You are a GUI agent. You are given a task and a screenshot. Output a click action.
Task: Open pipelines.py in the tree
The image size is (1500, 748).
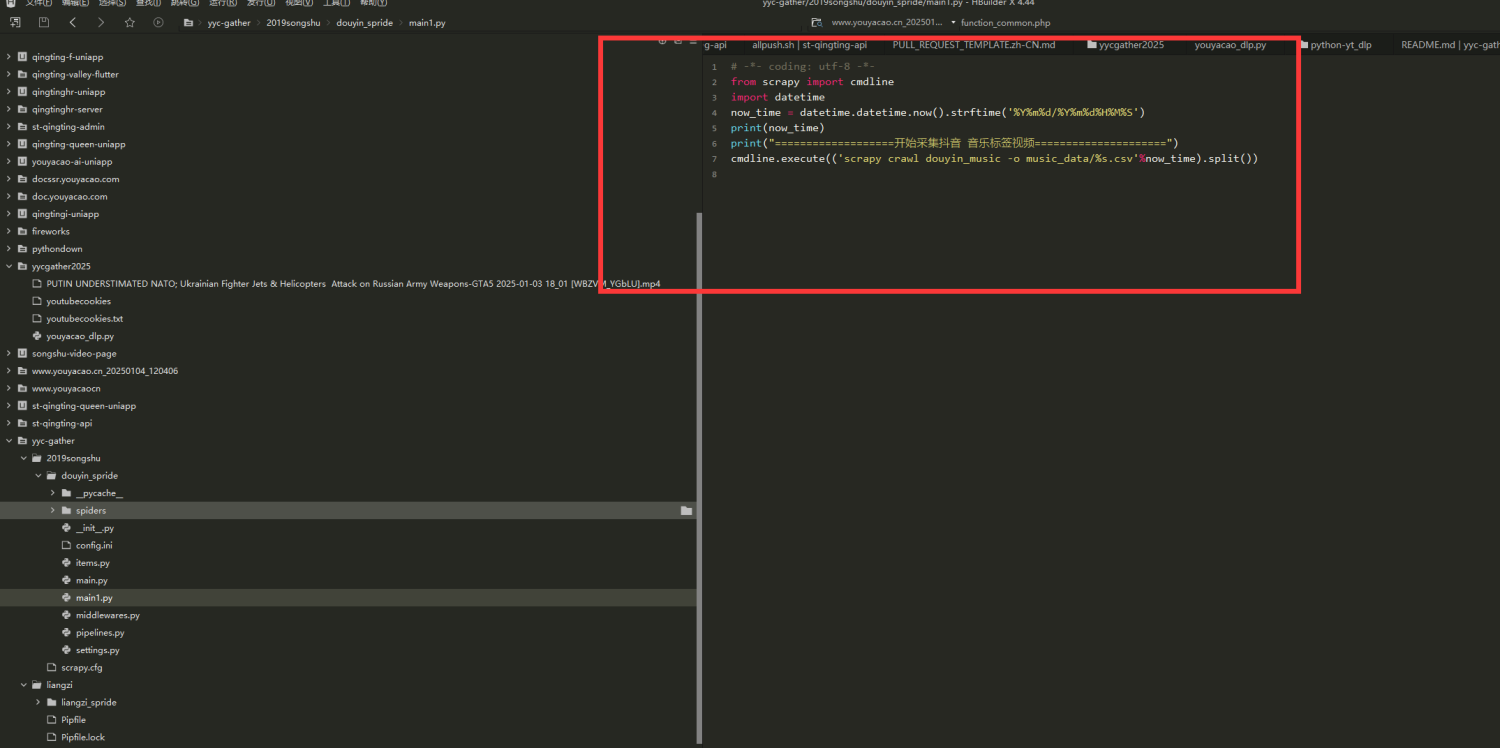(x=100, y=633)
